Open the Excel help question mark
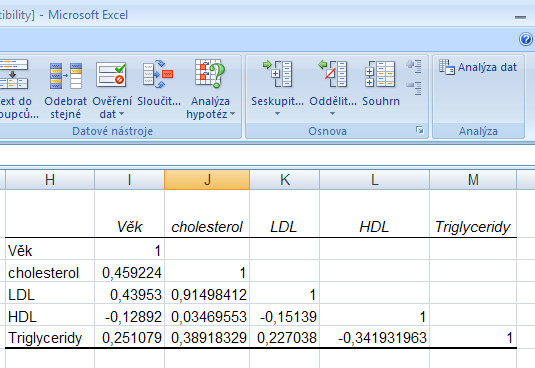535x368 pixels. click(x=526, y=39)
